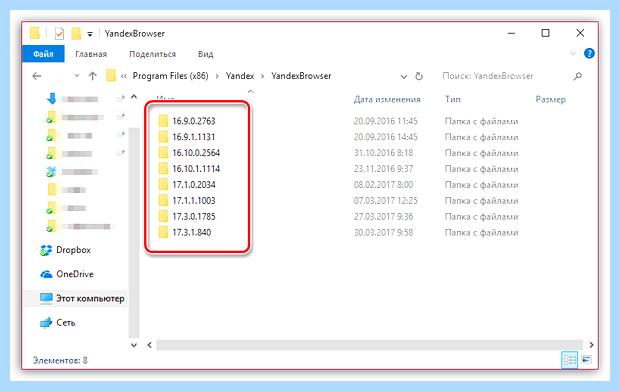The height and width of the screenshot is (391, 620).
Task: Refresh the folder view
Action: tap(419, 76)
